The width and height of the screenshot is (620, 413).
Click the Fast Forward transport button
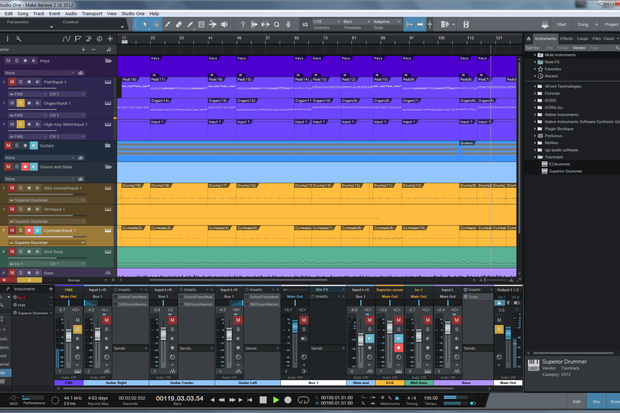tap(232, 400)
